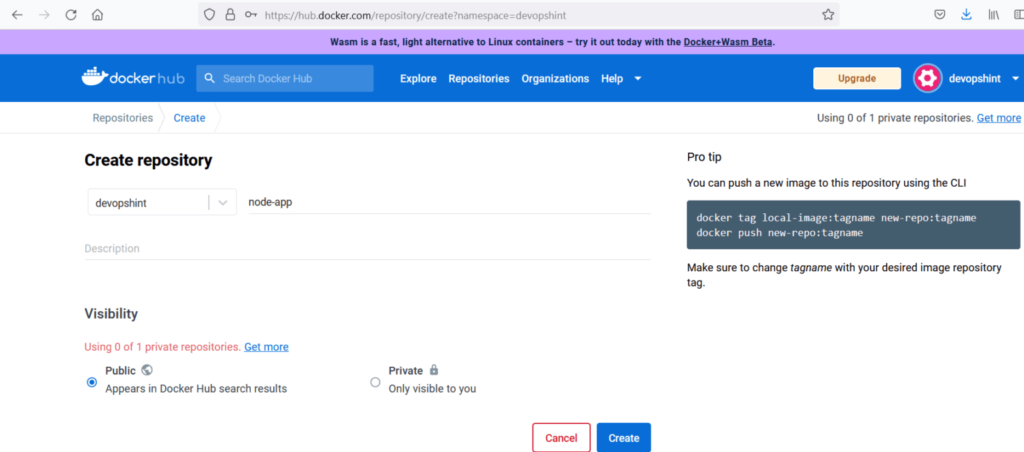Open the Repositories nav item
Viewport: 1024px width, 452px height.
pyautogui.click(x=479, y=78)
